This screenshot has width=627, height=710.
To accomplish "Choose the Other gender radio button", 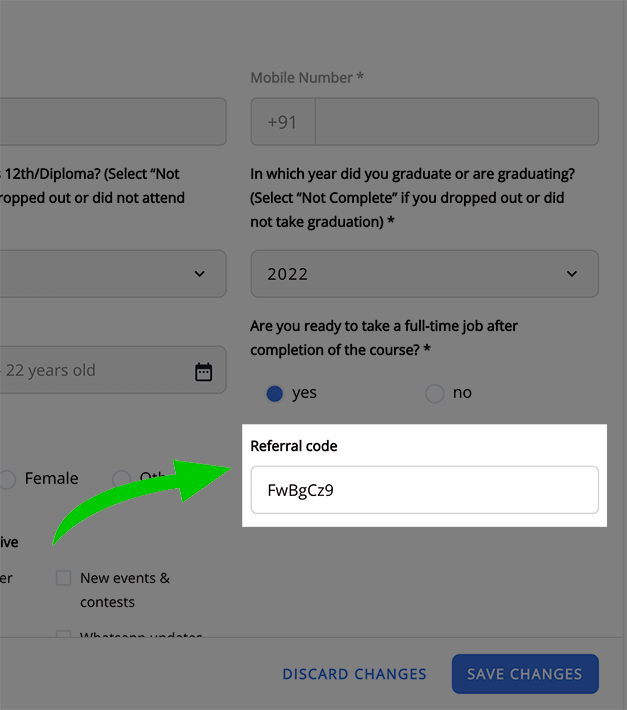I will click(x=122, y=479).
